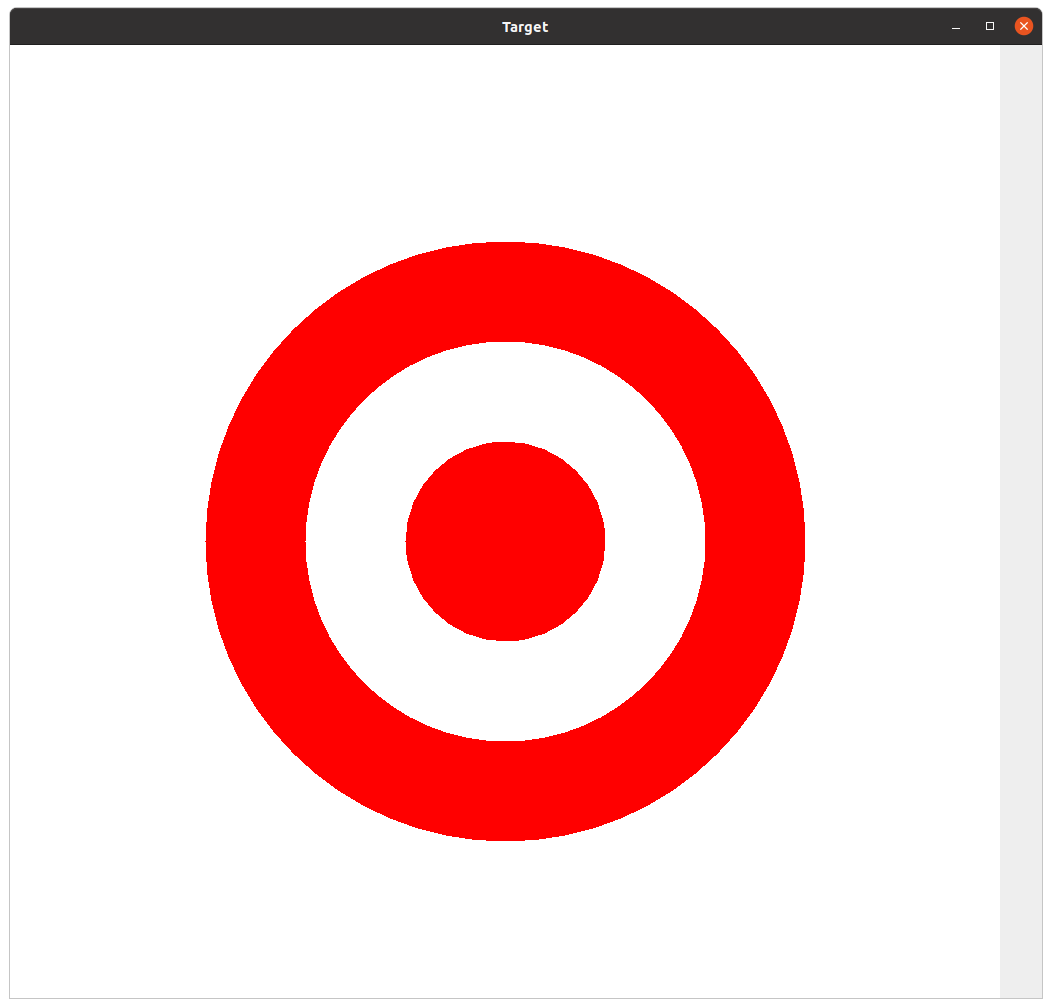Screen dimensions: 1052x1008
Task: Click the bottom of the outer red ring
Action: pos(505,791)
